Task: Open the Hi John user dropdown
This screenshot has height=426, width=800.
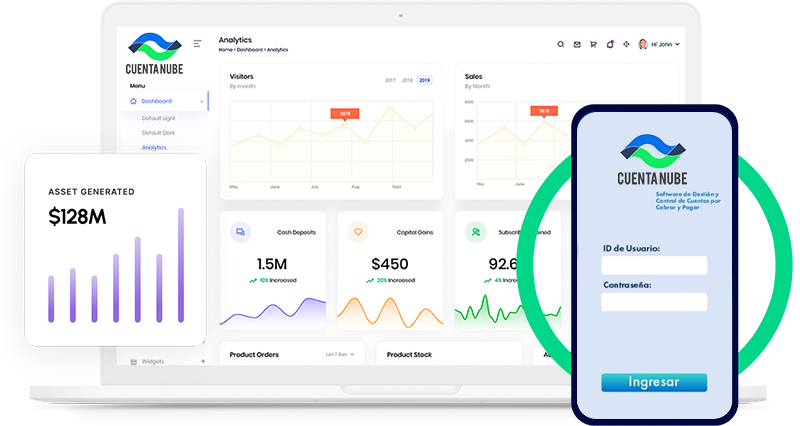Action: (x=665, y=44)
